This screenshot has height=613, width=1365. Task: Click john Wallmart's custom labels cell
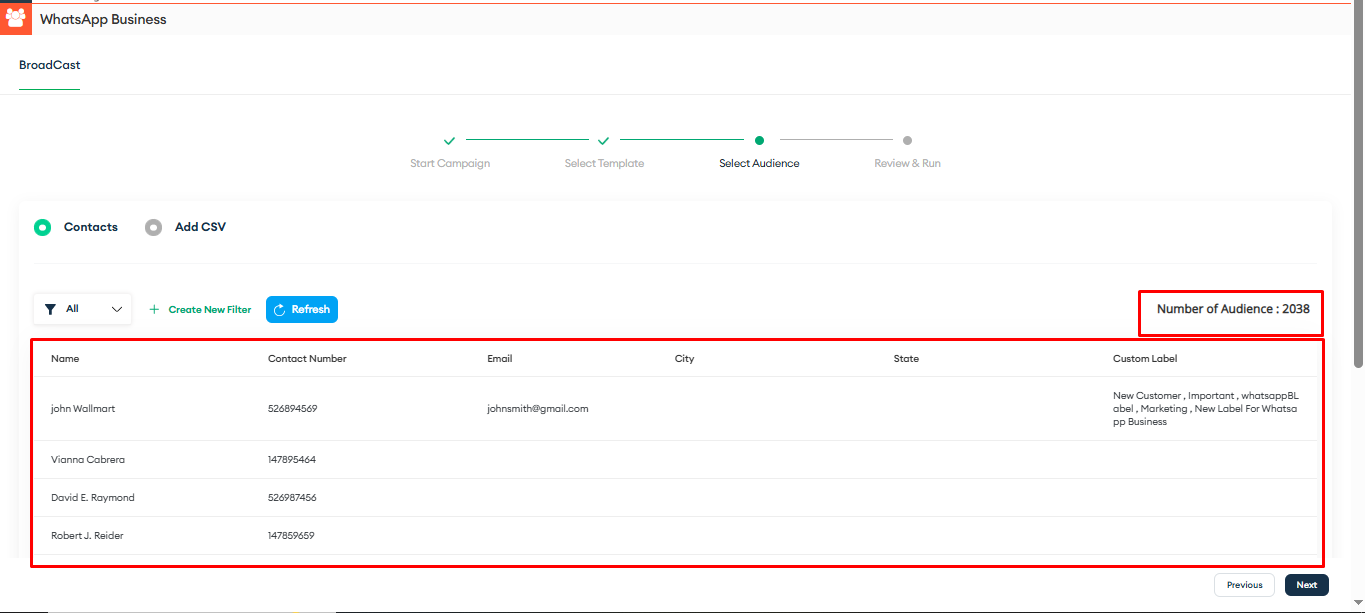pos(1206,409)
